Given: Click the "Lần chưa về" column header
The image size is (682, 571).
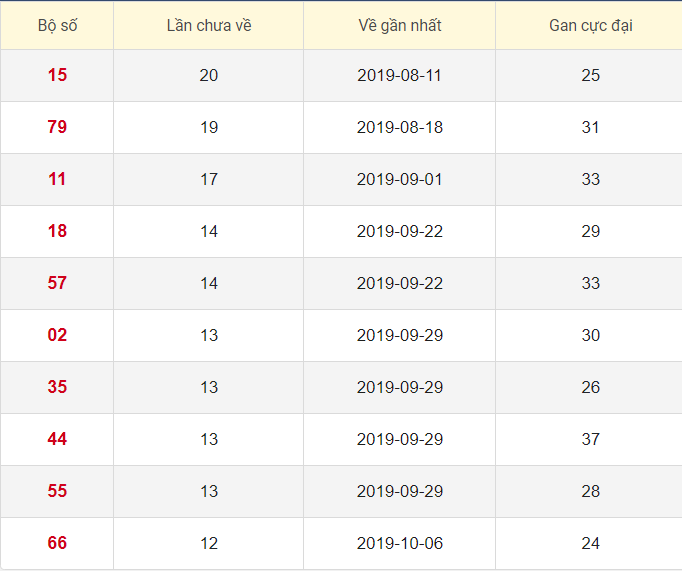Looking at the screenshot, I should (x=208, y=25).
